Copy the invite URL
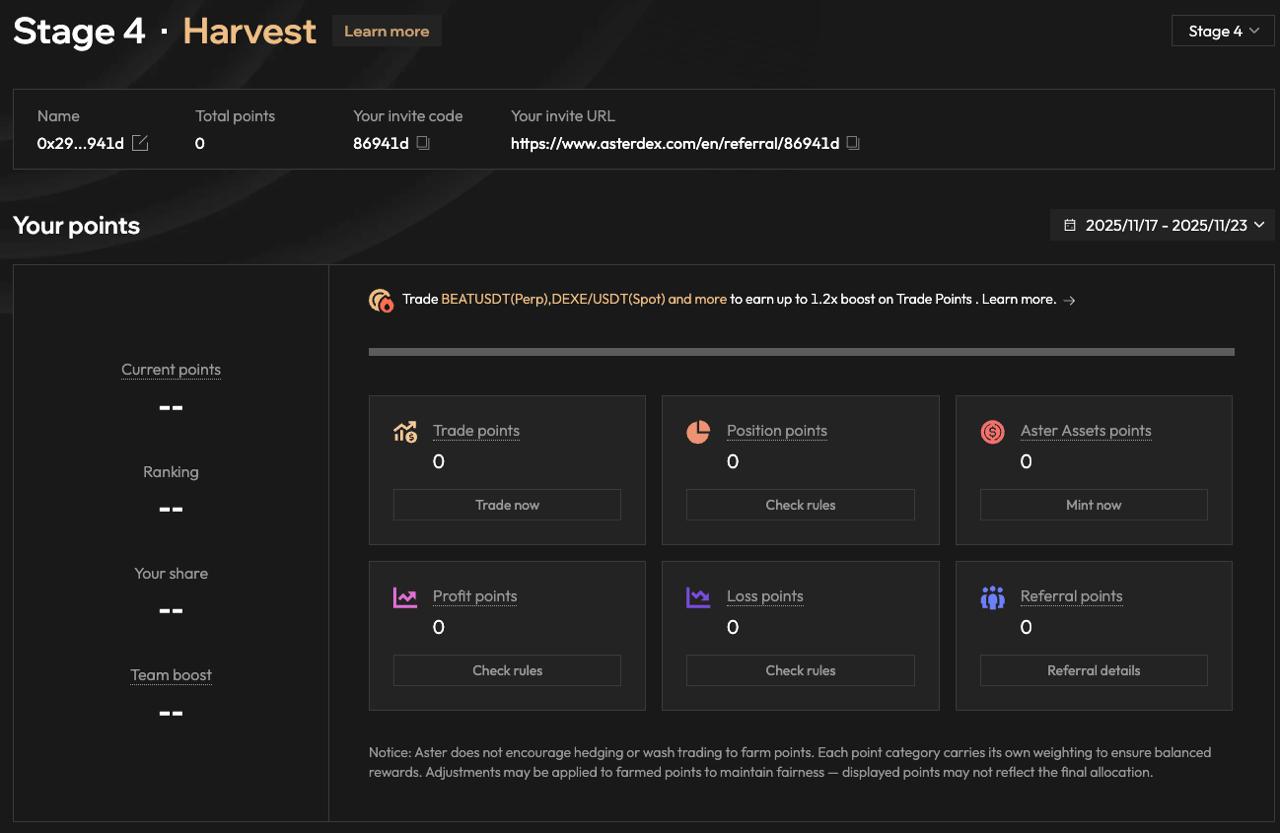The width and height of the screenshot is (1280, 833). pyautogui.click(x=853, y=143)
